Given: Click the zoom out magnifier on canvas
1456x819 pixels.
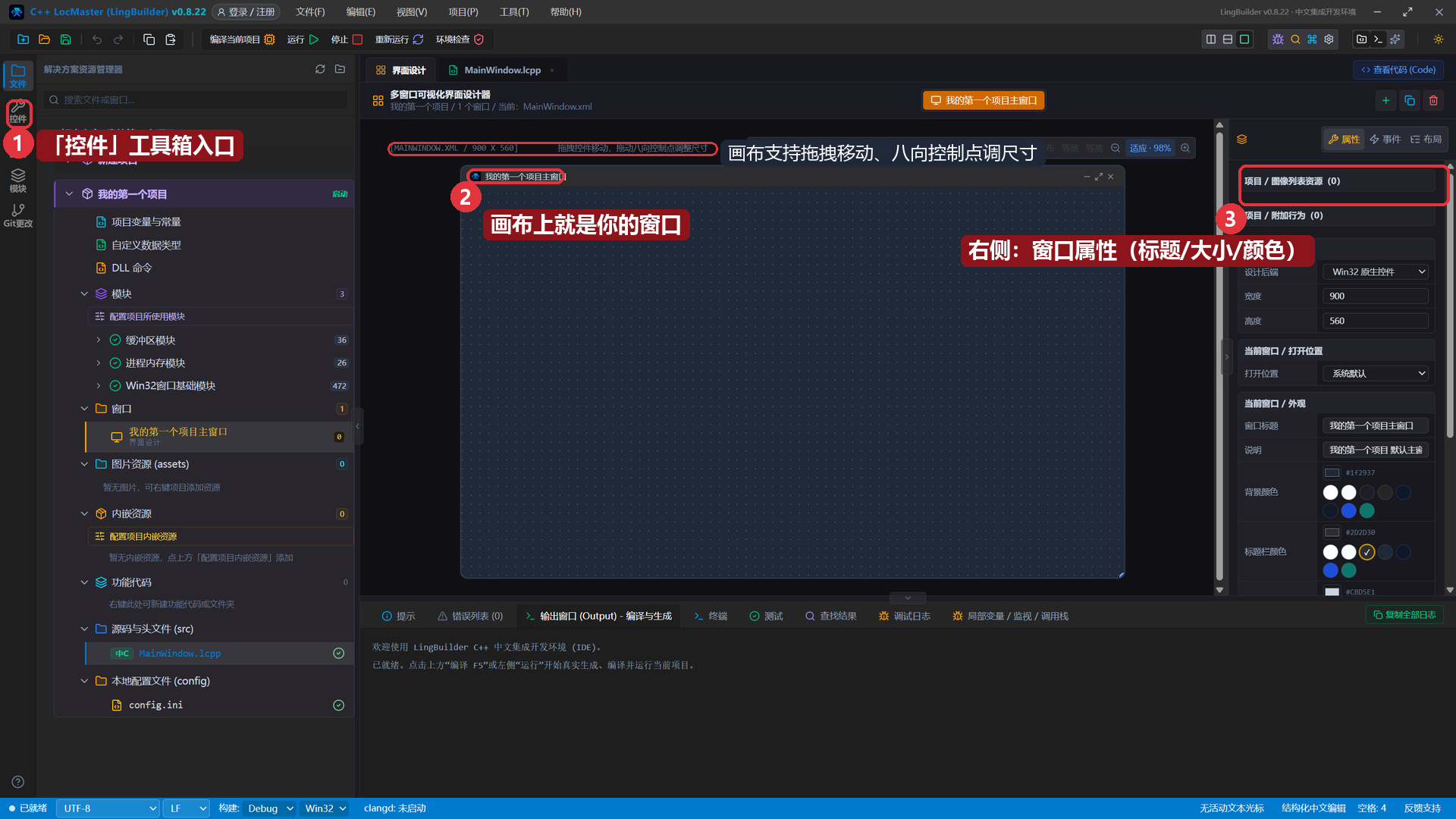Looking at the screenshot, I should 1116,148.
